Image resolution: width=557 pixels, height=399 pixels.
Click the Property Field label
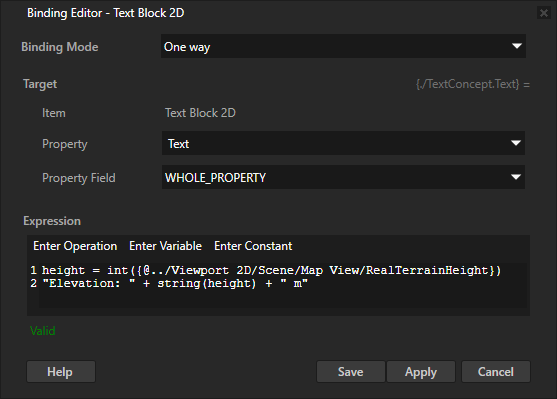[79, 178]
